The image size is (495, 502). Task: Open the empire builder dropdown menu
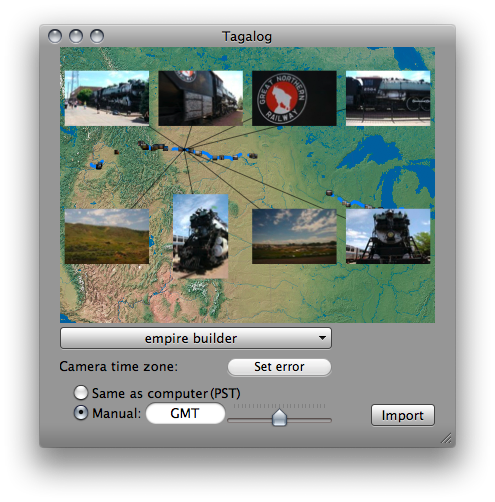click(x=196, y=338)
